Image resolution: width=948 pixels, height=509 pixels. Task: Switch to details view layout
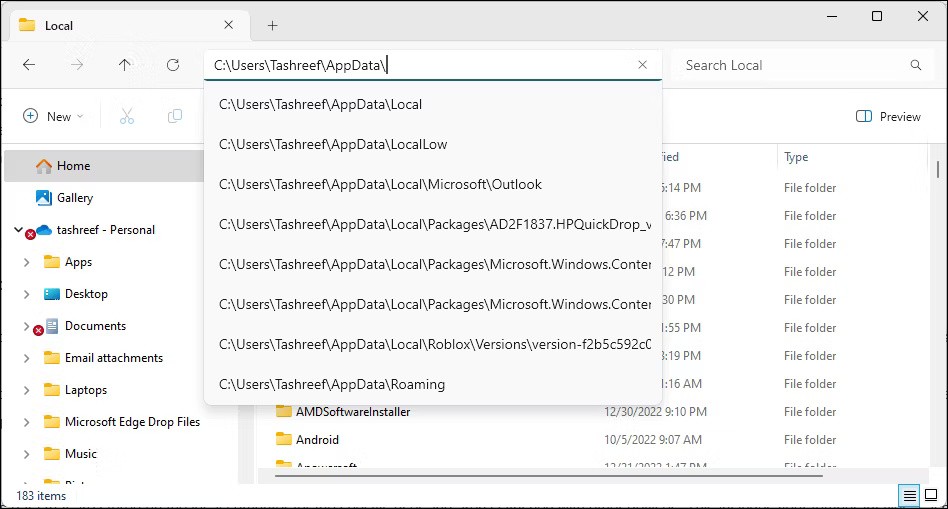(909, 495)
